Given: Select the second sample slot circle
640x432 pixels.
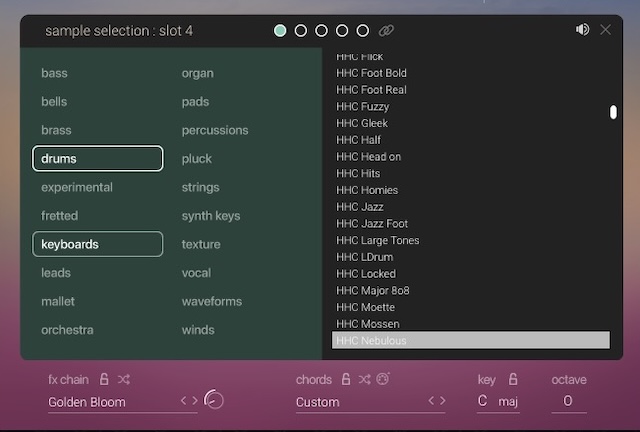Looking at the screenshot, I should 301,31.
